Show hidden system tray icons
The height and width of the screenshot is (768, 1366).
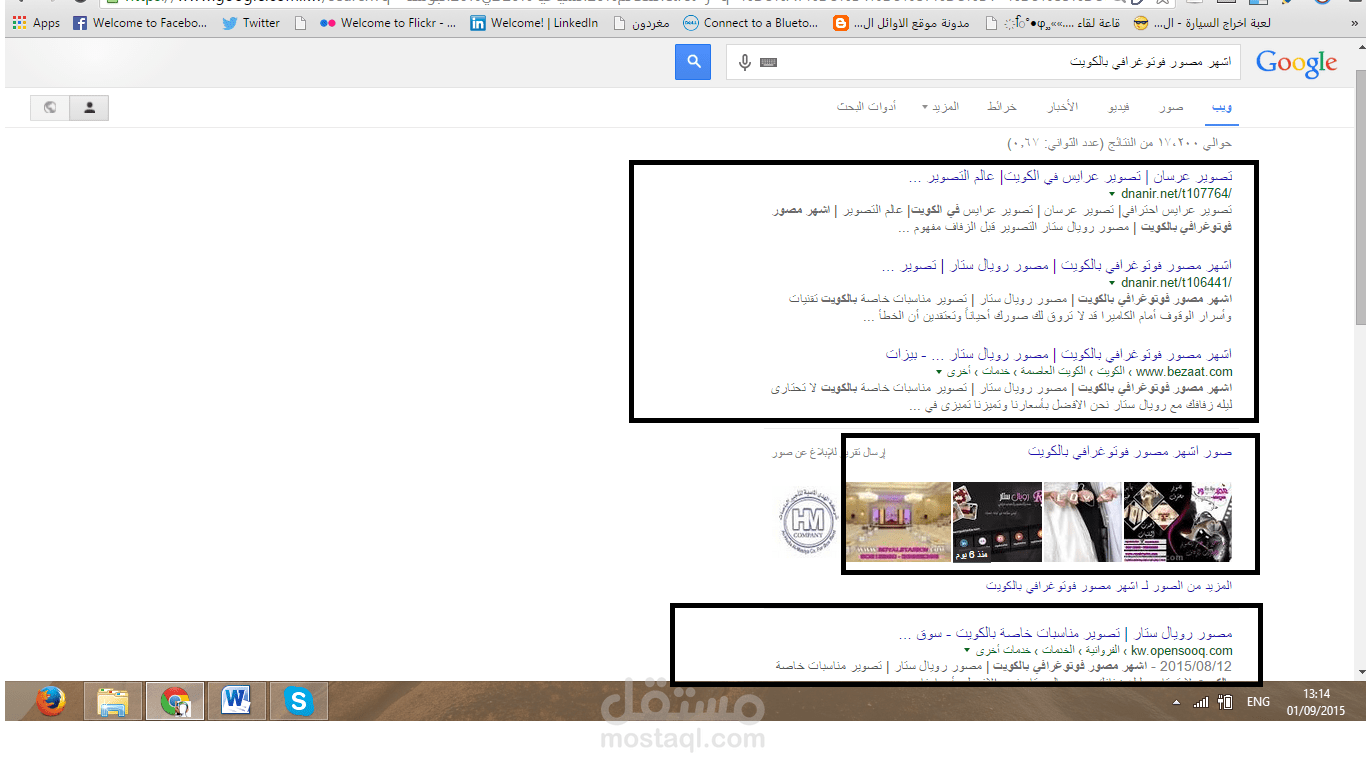pos(1176,703)
